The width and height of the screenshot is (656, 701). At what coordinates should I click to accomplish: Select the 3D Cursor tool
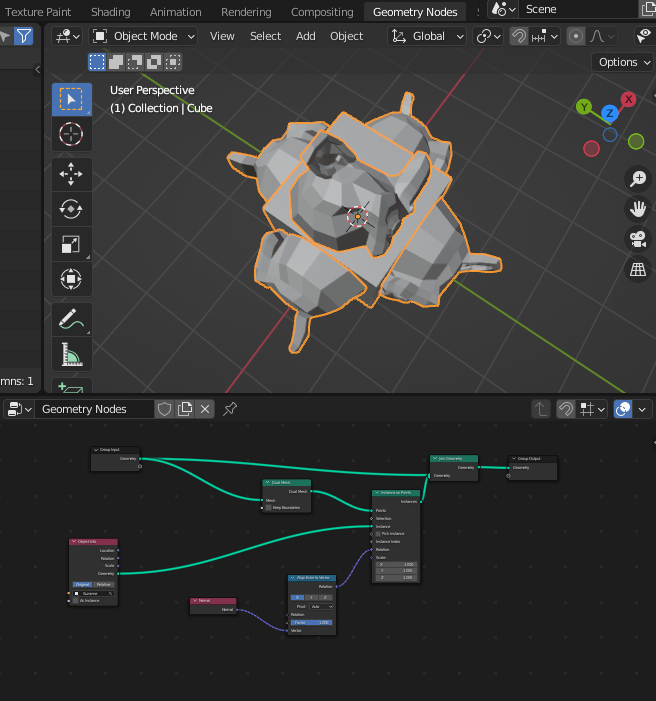click(71, 134)
